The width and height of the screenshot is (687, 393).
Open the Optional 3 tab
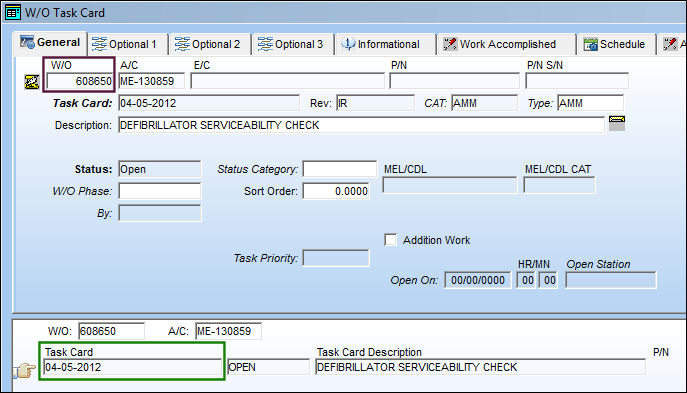(x=293, y=44)
